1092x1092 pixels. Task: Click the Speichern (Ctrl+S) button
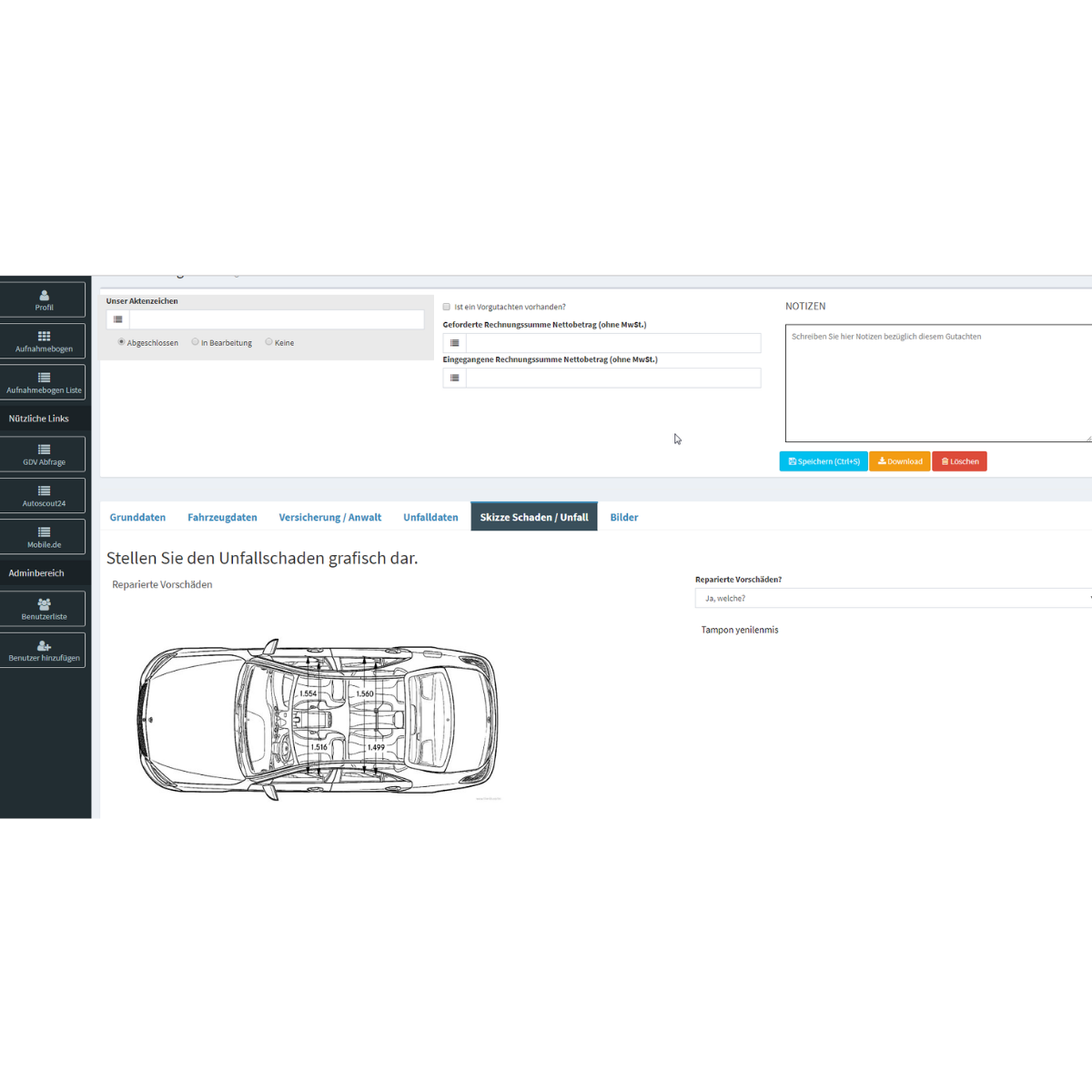[824, 461]
